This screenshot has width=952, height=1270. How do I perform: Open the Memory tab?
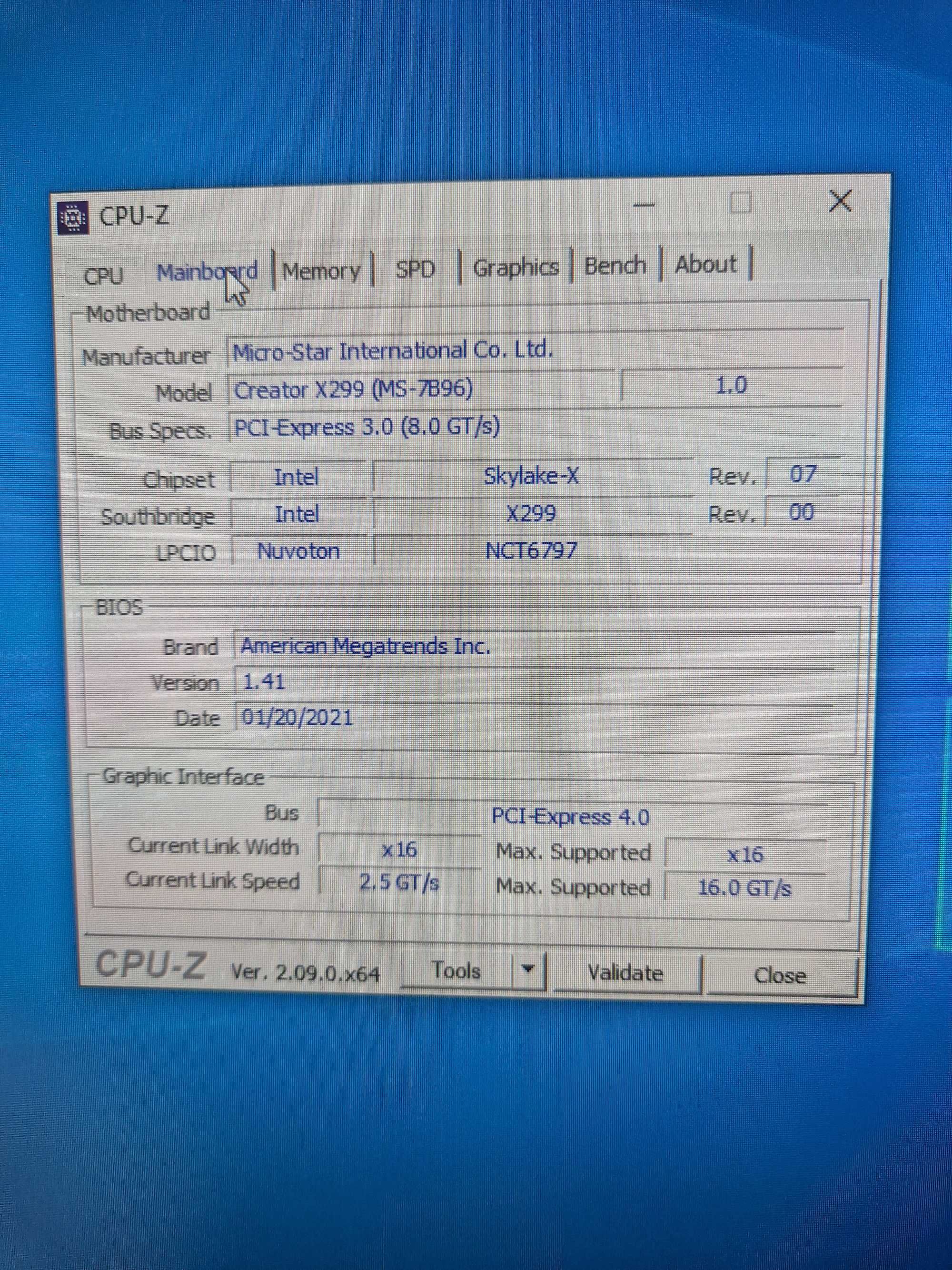(321, 270)
